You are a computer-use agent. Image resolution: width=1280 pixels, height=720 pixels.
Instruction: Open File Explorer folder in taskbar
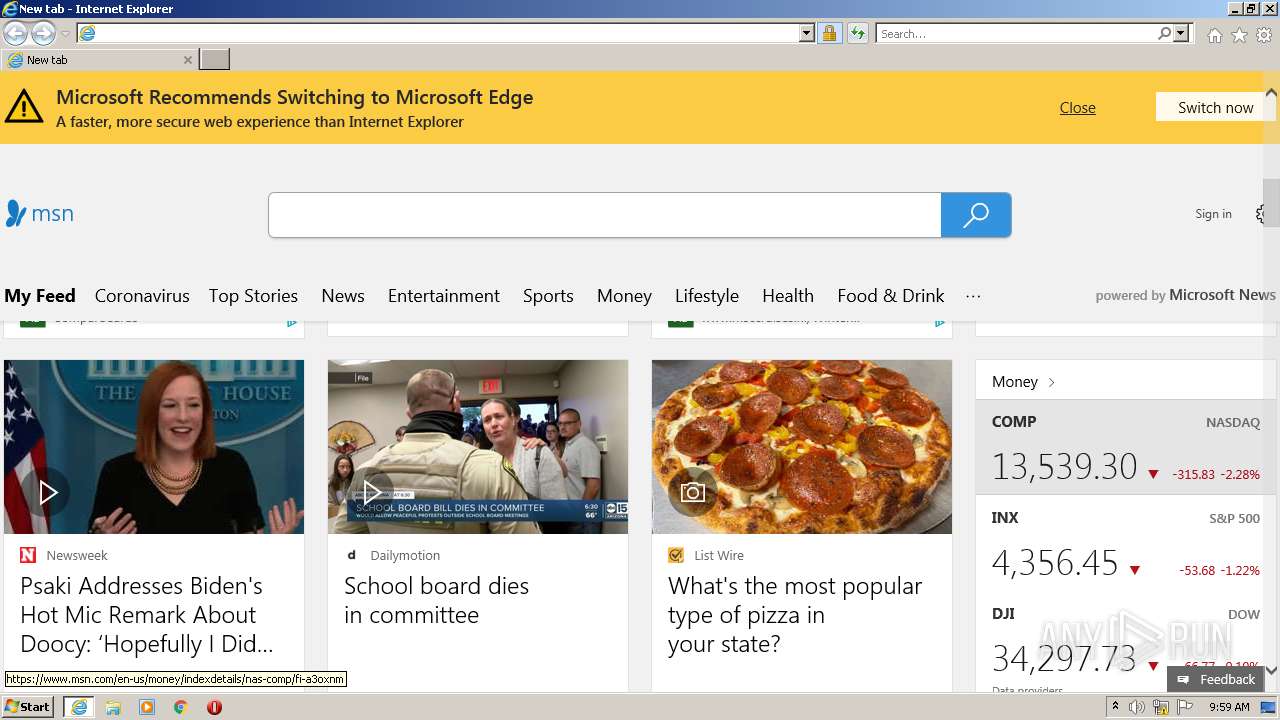(x=113, y=707)
